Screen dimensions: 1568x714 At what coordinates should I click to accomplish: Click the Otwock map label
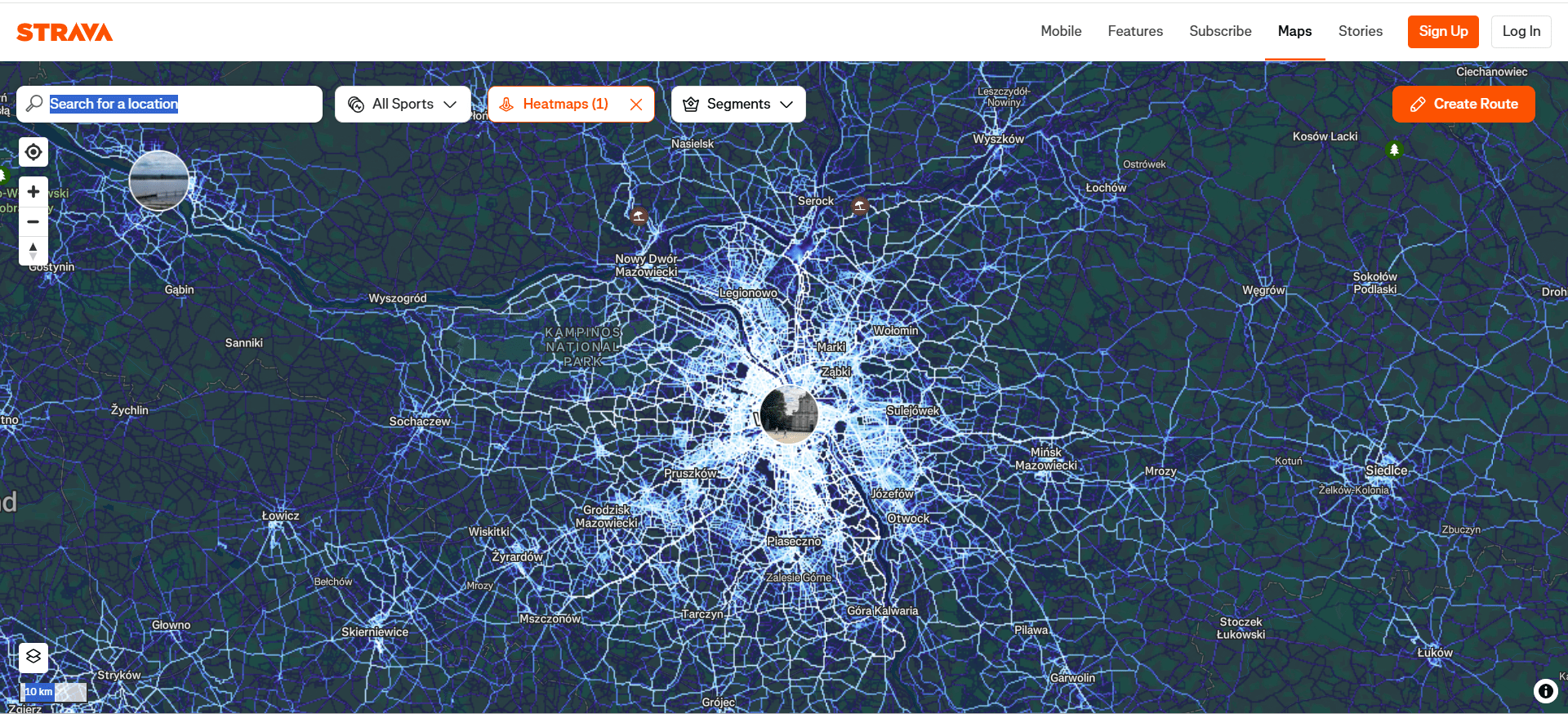coord(908,518)
